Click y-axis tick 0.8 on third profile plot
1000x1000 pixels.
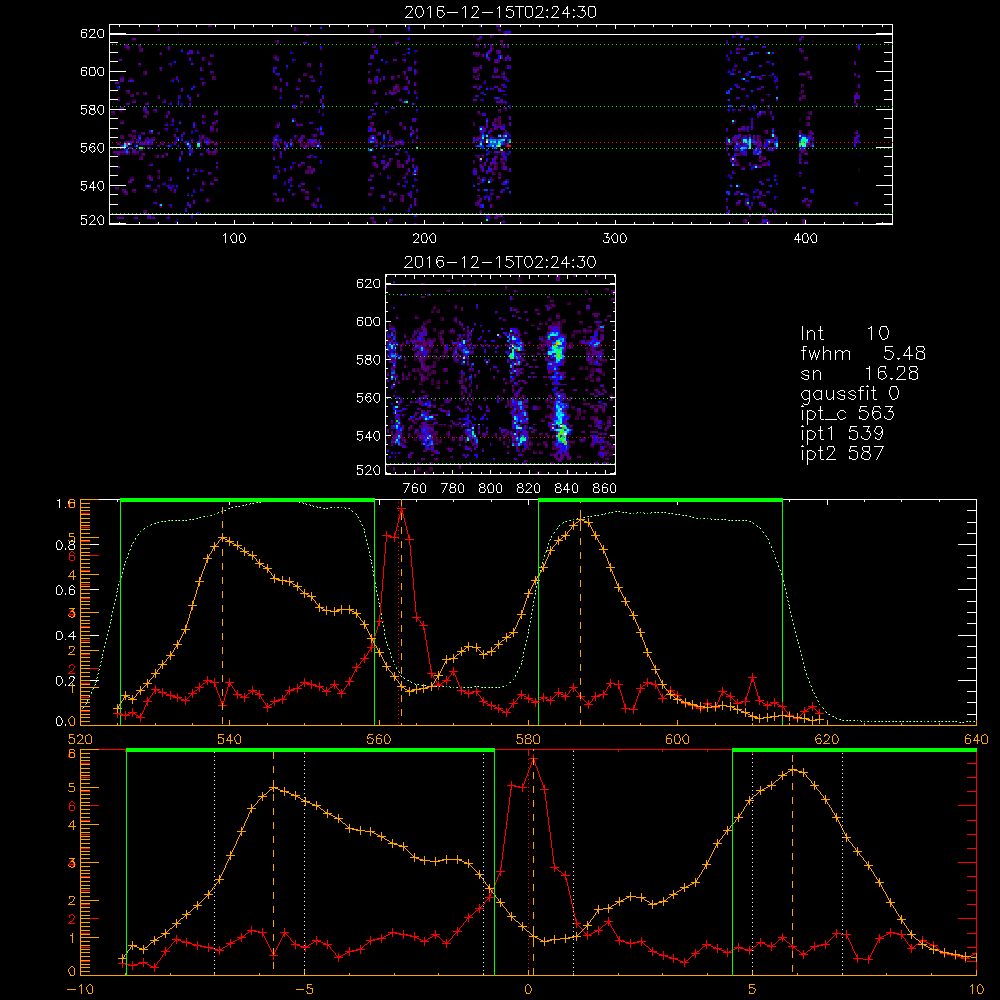click(x=66, y=545)
